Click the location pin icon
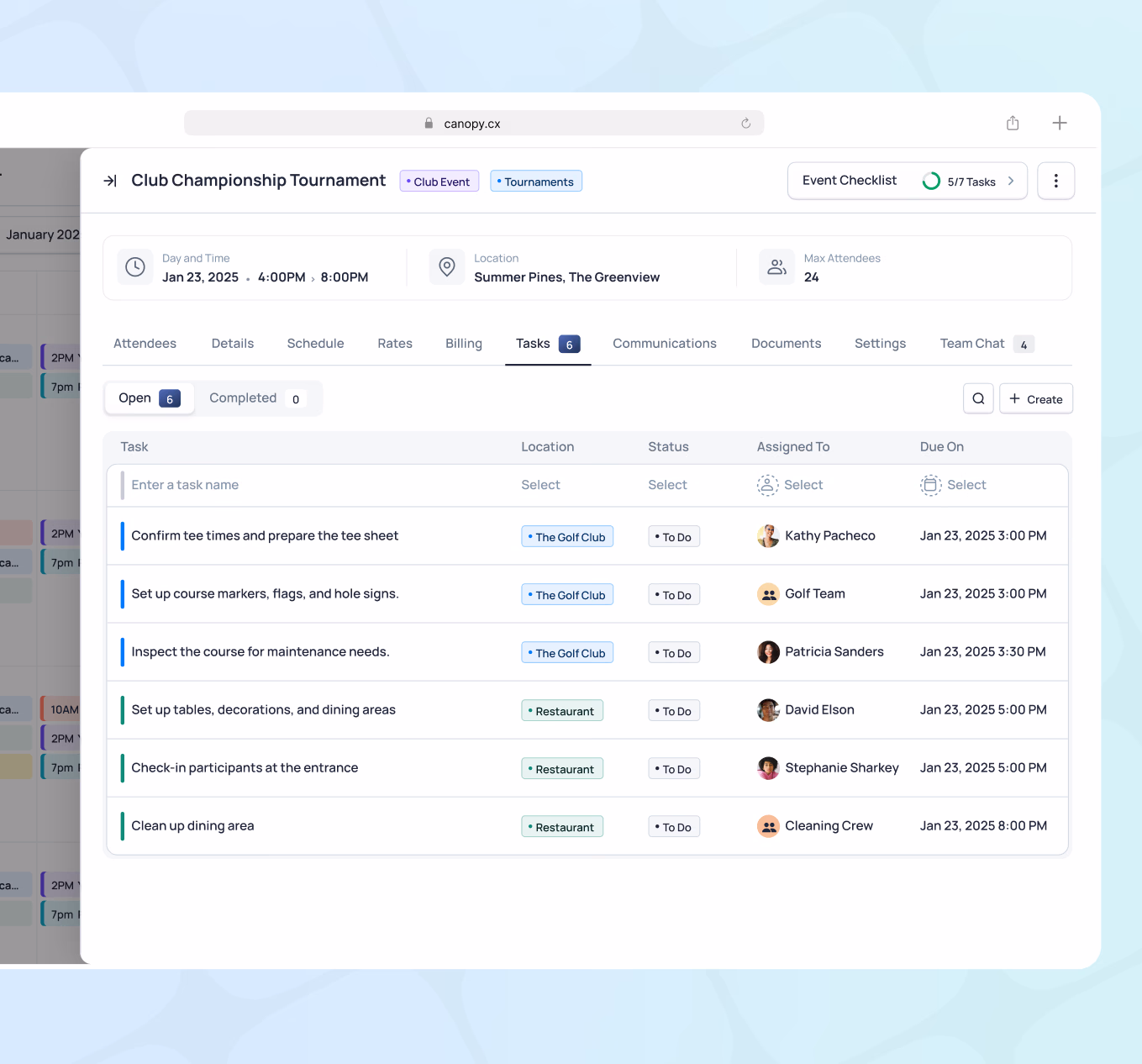Image resolution: width=1142 pixels, height=1064 pixels. click(447, 267)
